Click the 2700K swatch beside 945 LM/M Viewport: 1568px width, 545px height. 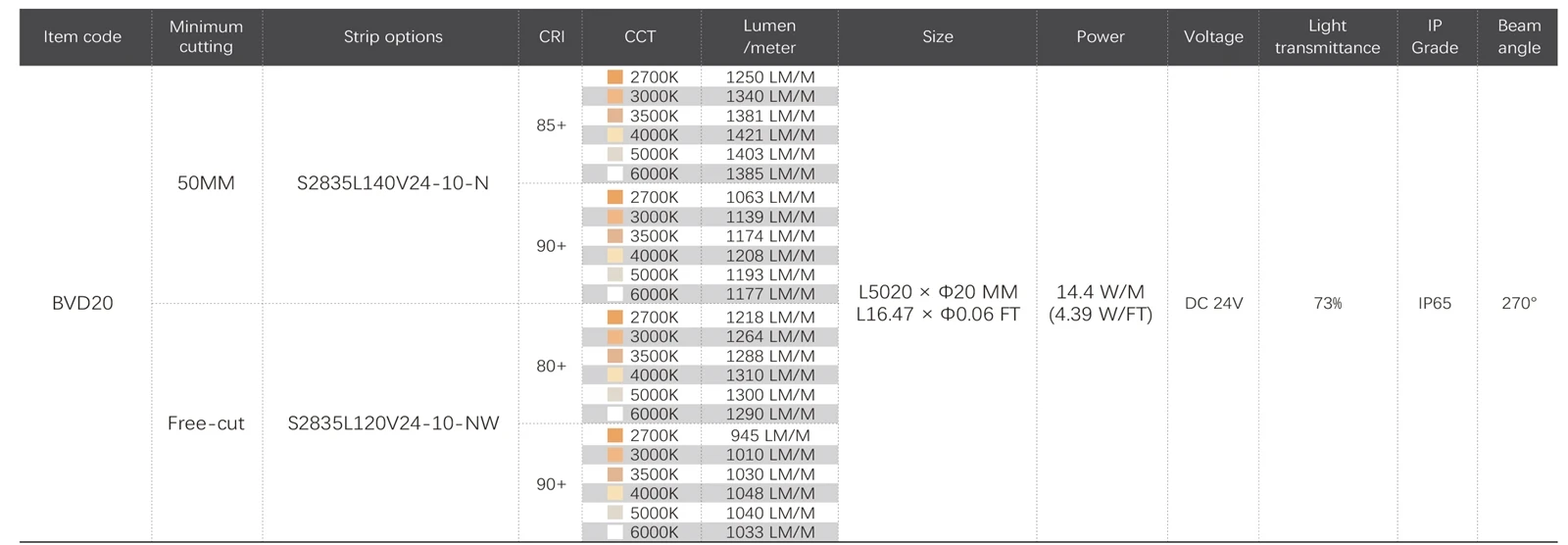[x=614, y=435]
